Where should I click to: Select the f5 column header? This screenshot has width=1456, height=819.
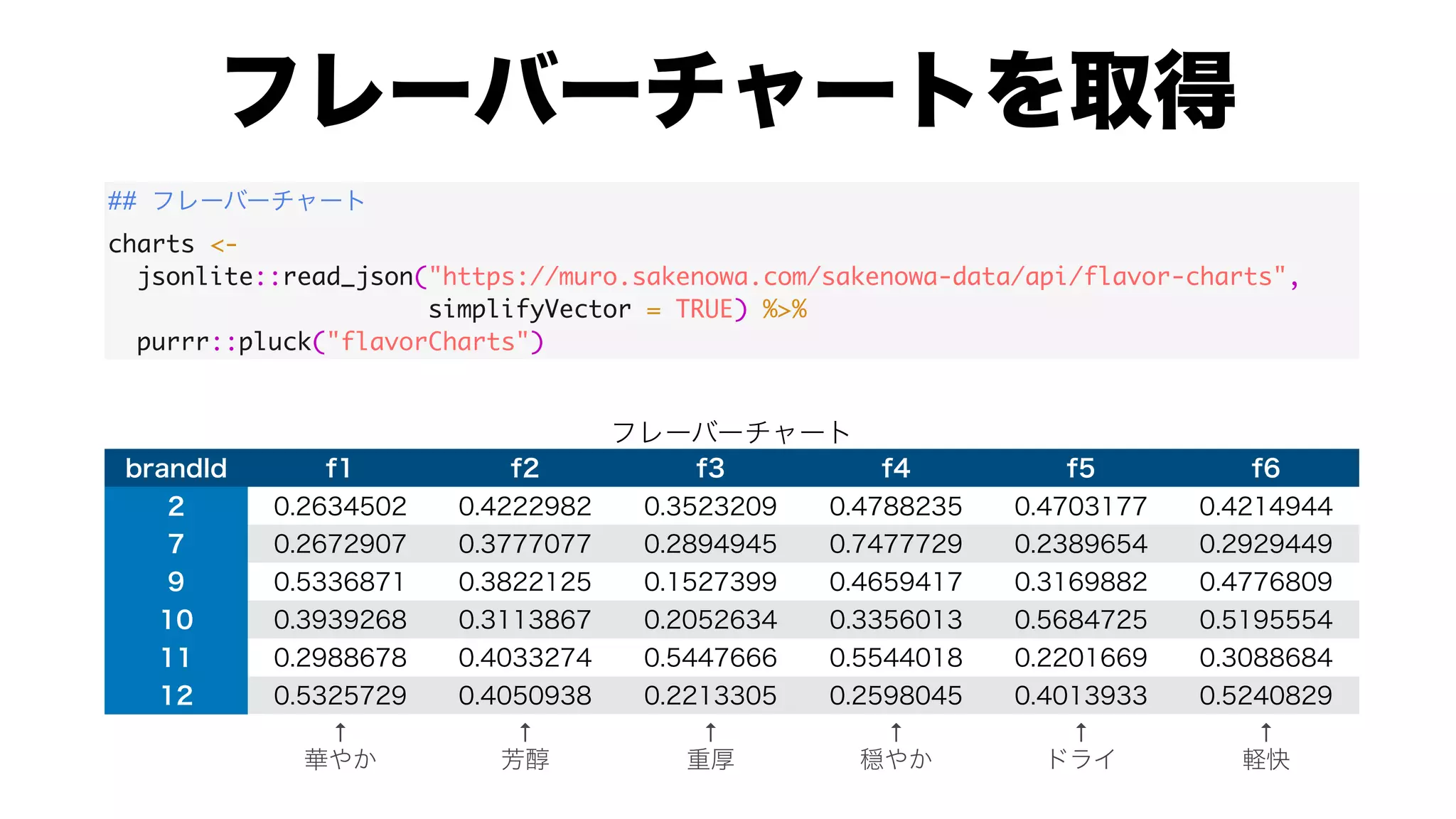(1081, 469)
